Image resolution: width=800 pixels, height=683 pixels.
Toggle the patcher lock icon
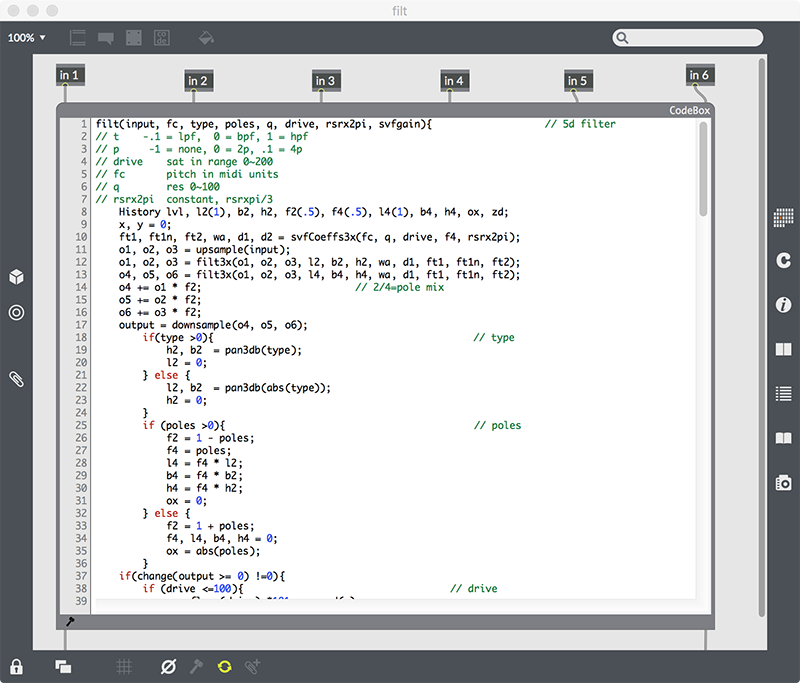click(16, 666)
